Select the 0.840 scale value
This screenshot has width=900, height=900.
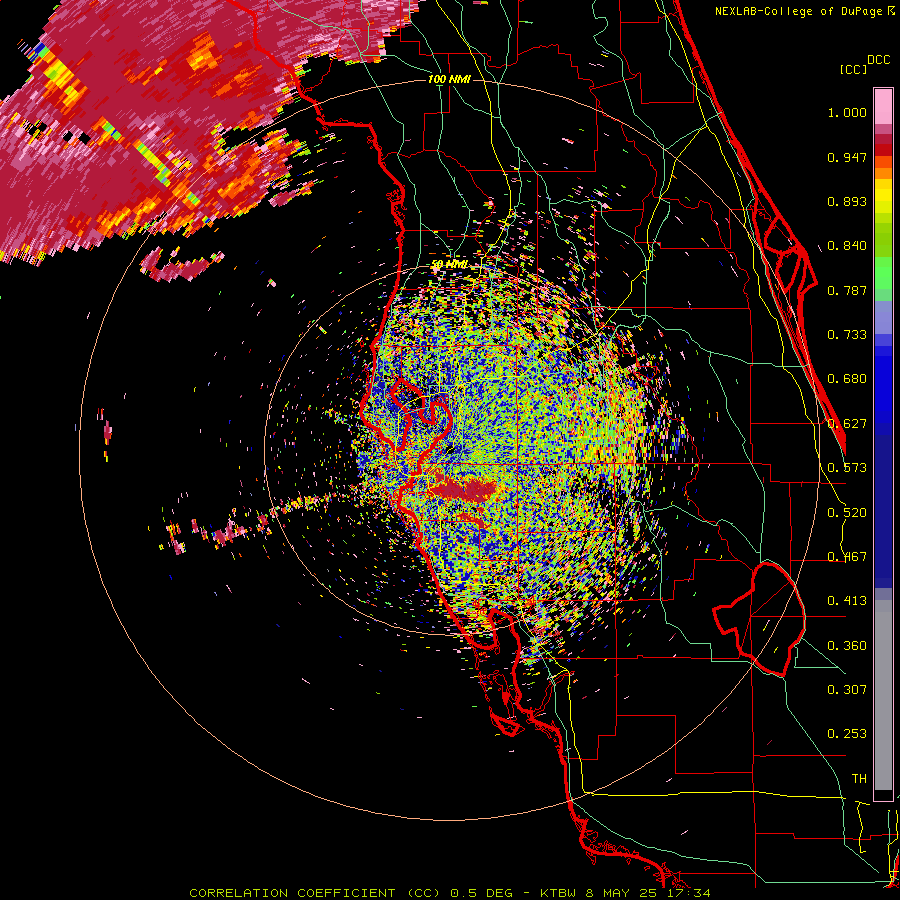(847, 246)
